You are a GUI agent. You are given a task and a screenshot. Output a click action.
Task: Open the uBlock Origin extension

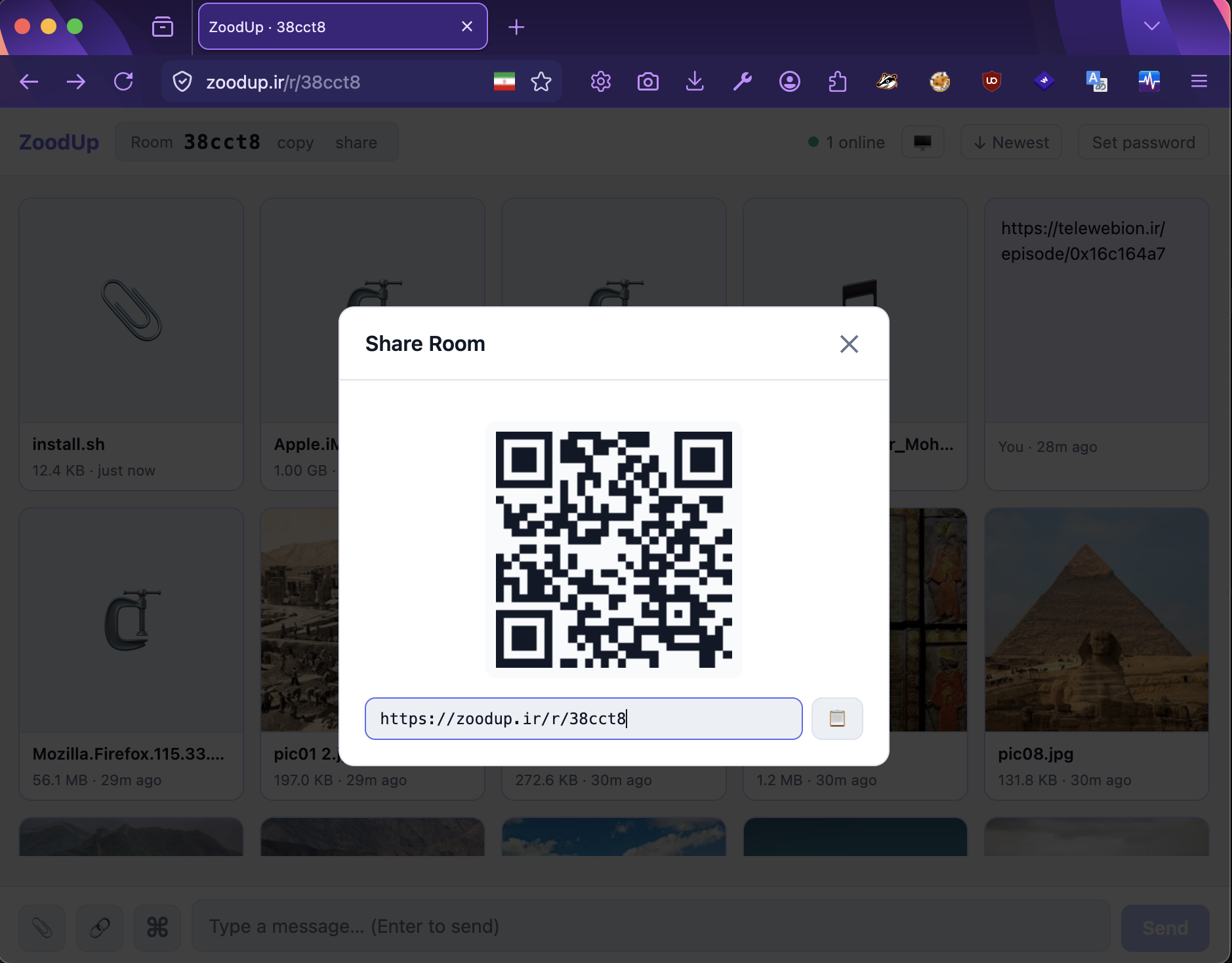(x=992, y=81)
